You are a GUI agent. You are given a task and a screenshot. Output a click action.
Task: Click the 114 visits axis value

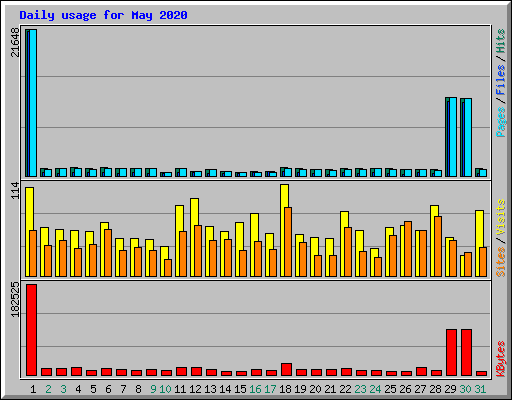[x=15, y=191]
